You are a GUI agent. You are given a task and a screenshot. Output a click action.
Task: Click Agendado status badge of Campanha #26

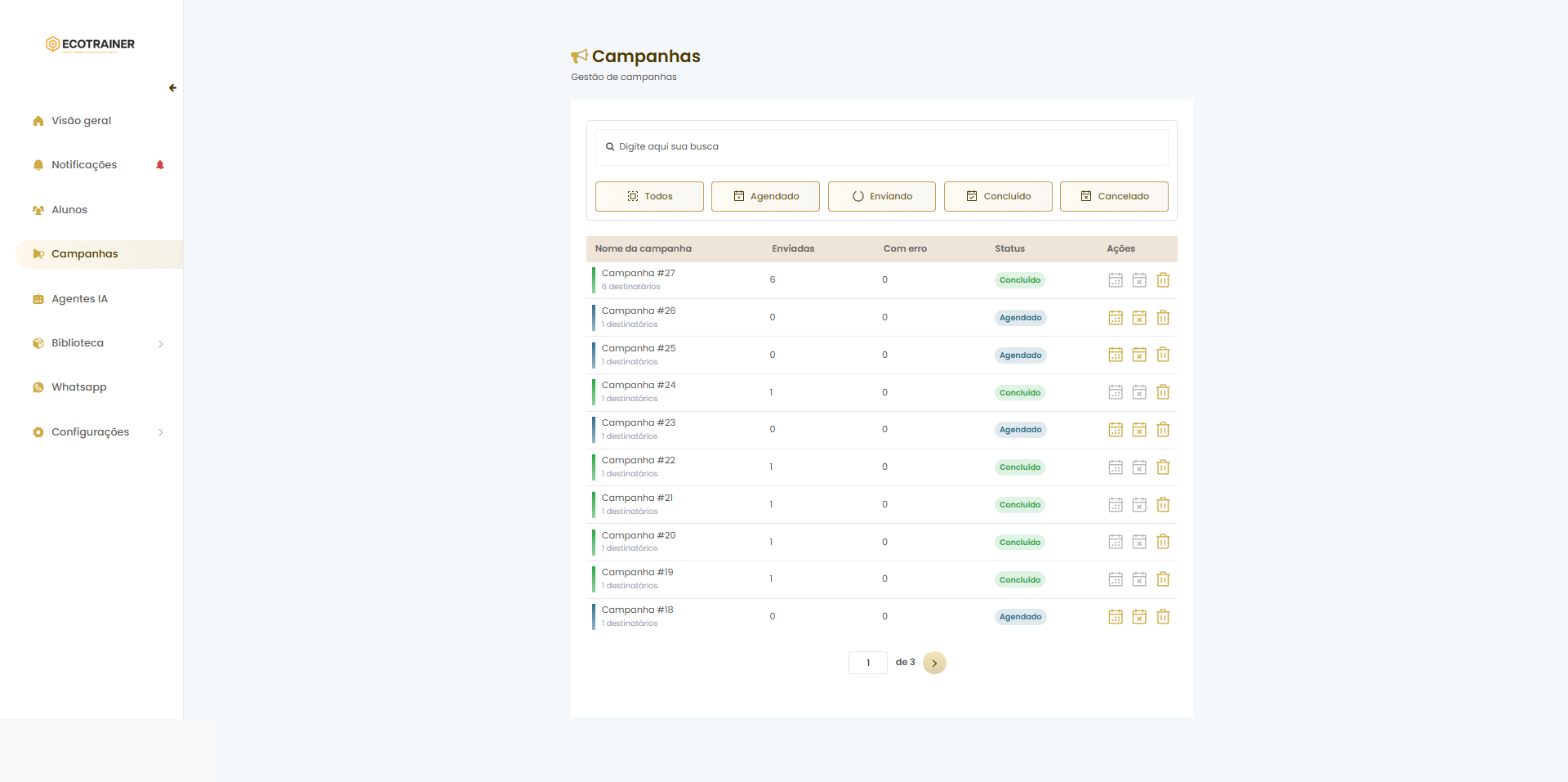pos(1021,318)
